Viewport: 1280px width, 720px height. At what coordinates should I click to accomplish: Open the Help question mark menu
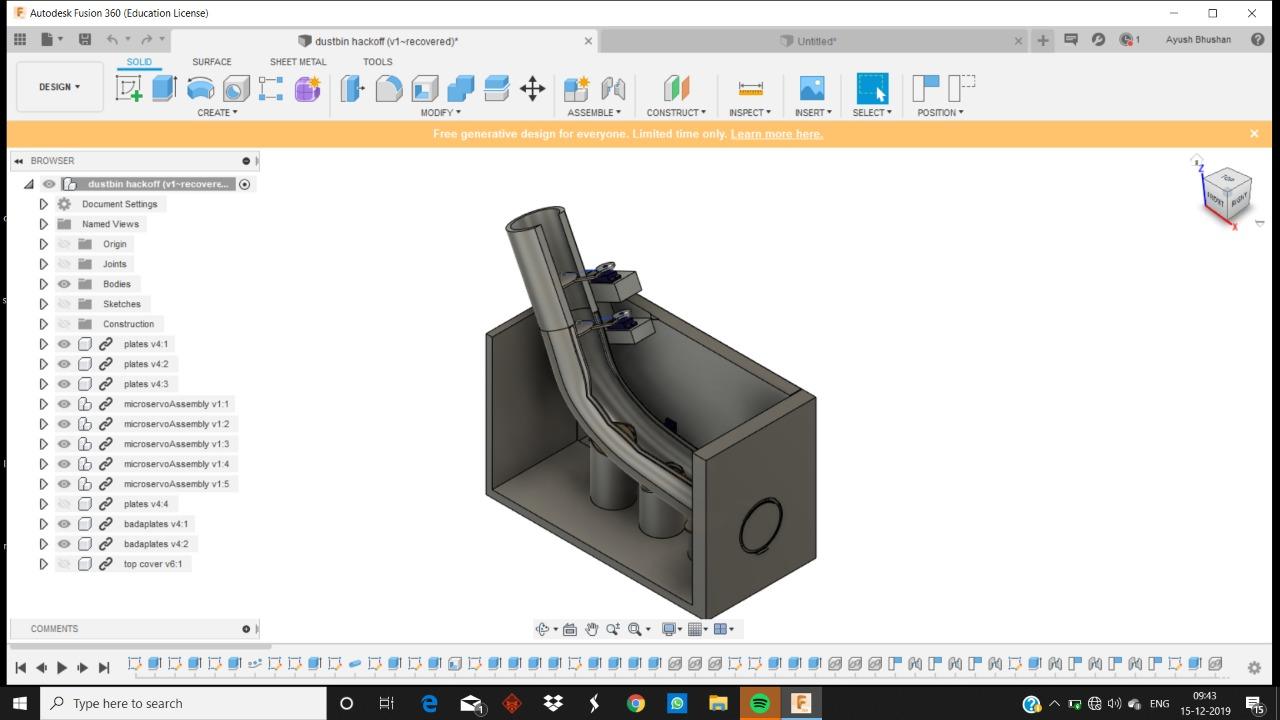pos(1257,40)
